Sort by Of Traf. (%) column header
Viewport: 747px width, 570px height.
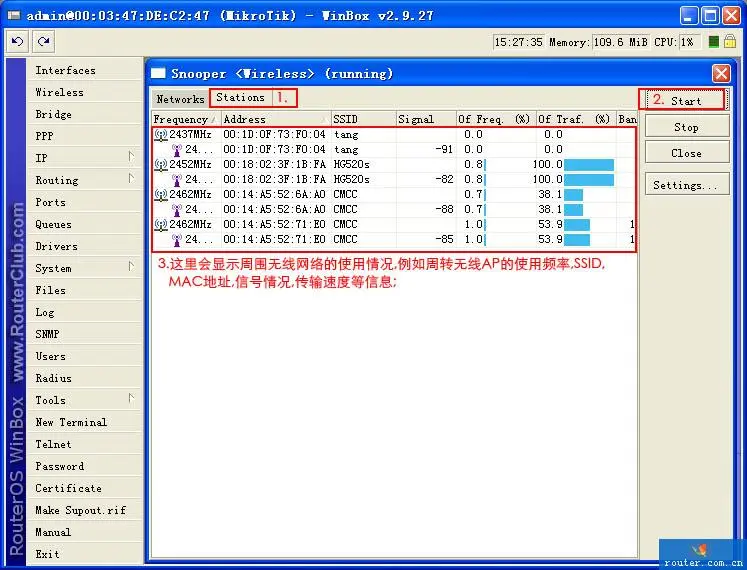click(576, 119)
